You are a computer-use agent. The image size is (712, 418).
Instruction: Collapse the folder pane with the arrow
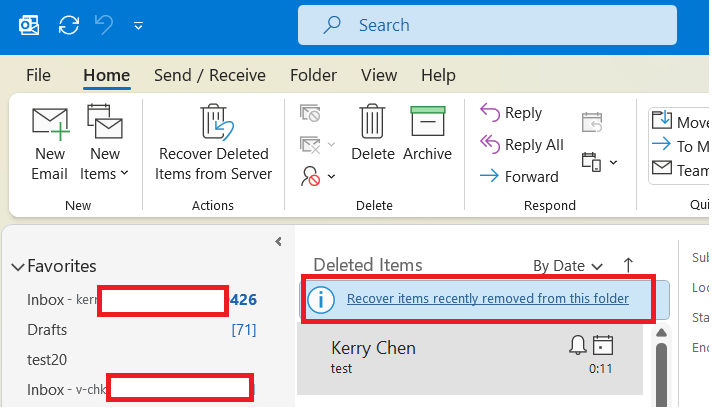[278, 242]
